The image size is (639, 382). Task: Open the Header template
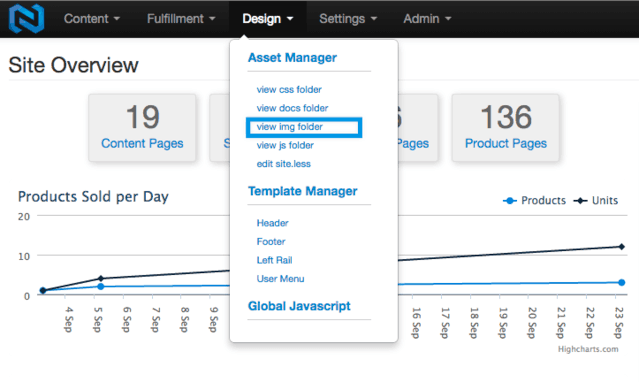(x=272, y=223)
